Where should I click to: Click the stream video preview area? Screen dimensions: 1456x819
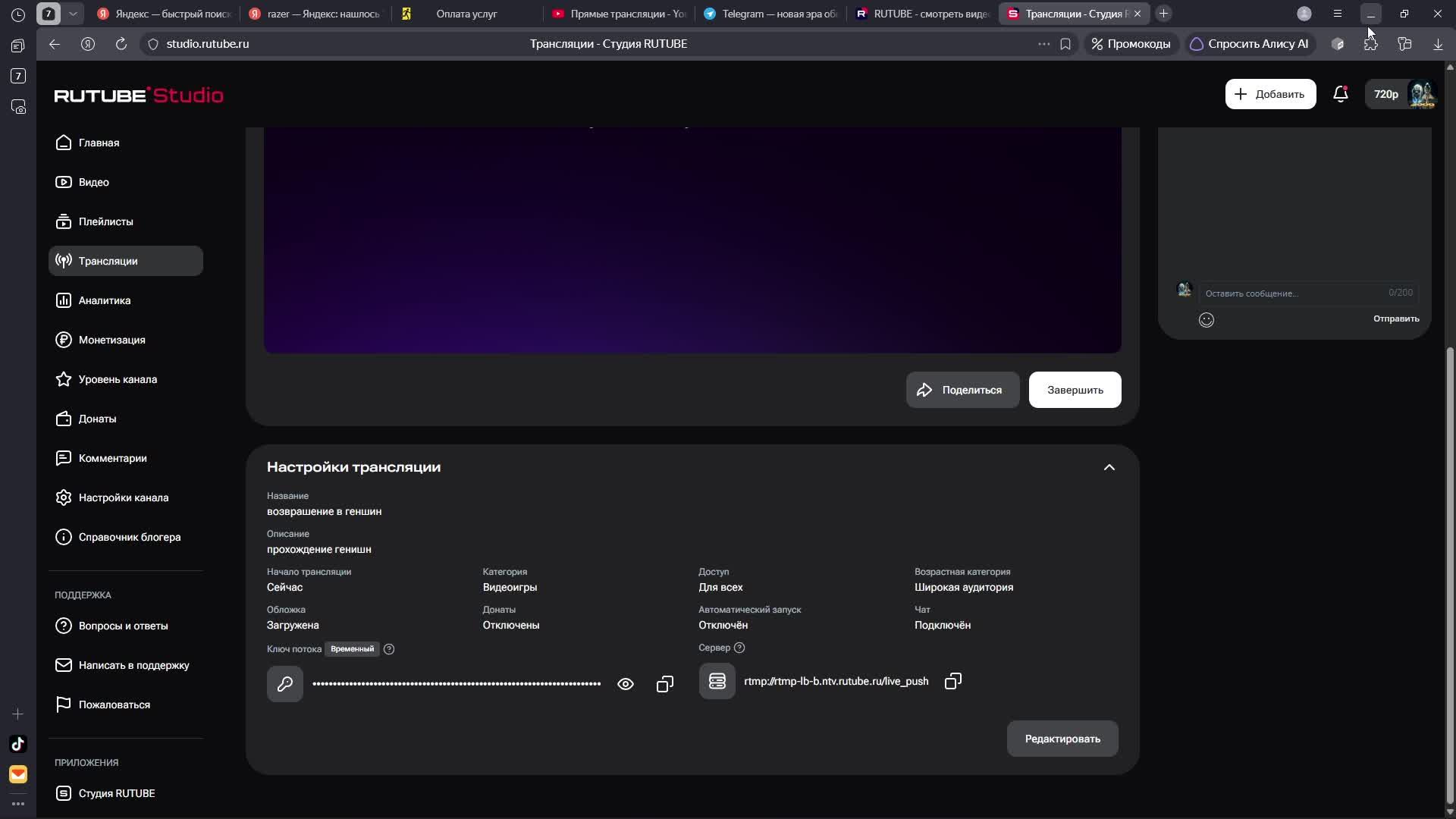[x=692, y=240]
